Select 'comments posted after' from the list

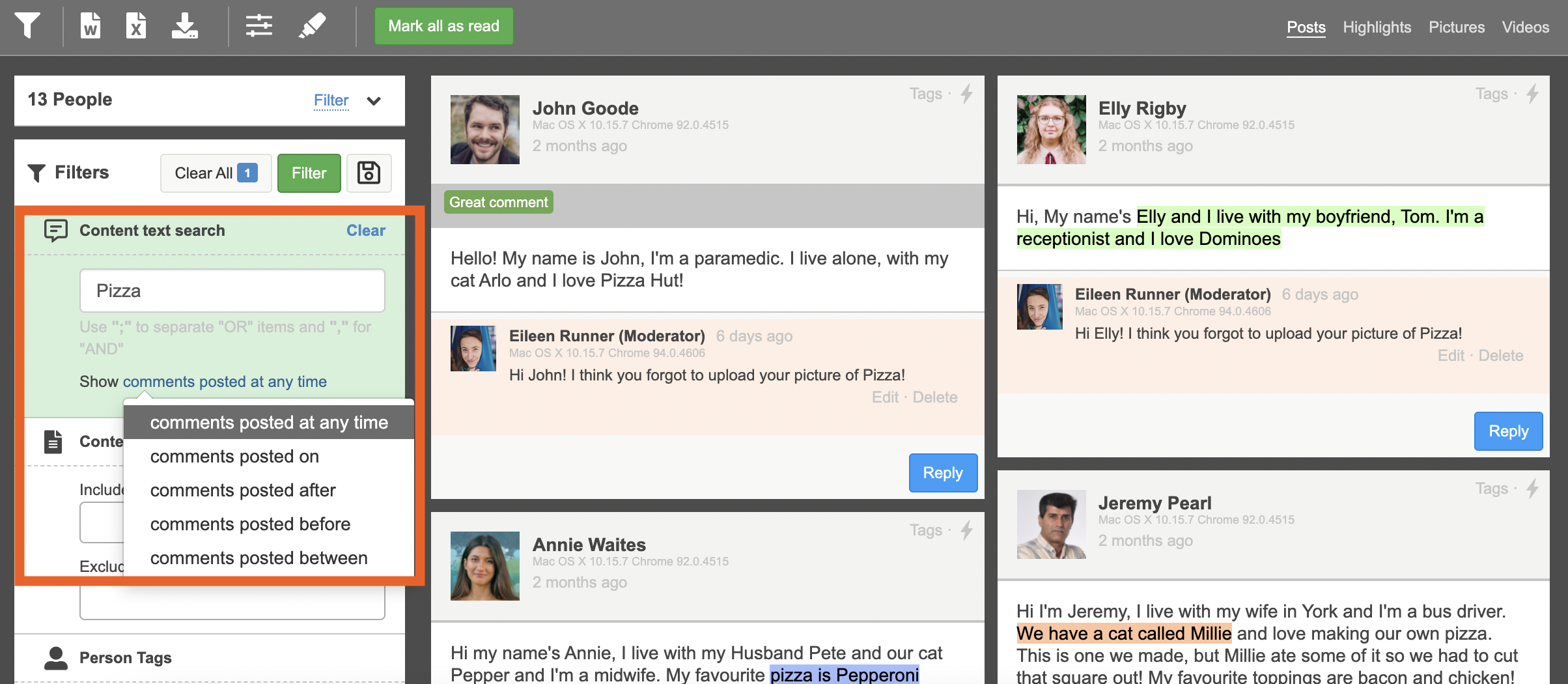point(242,491)
